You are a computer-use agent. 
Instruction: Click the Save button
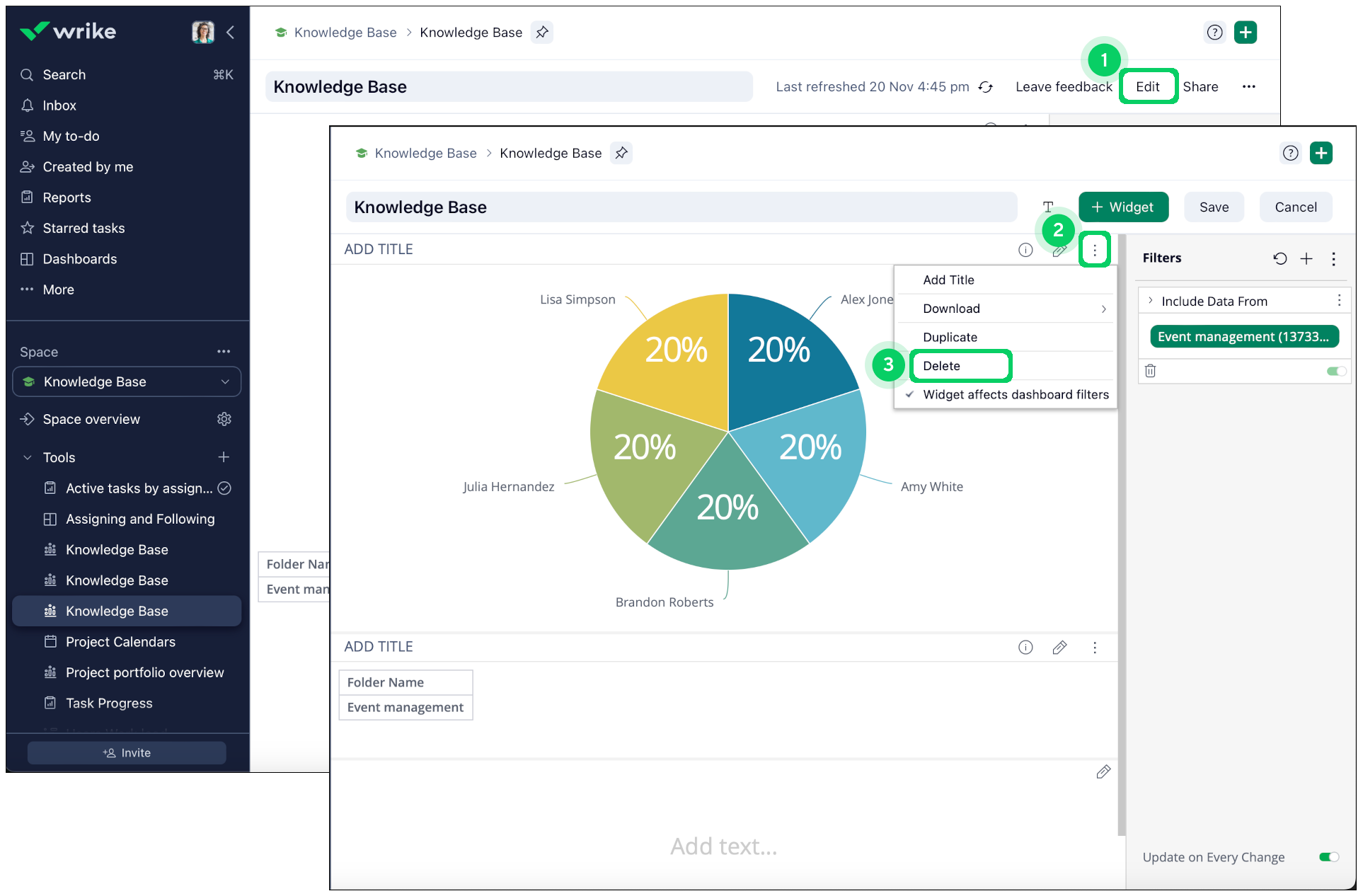tap(1213, 207)
